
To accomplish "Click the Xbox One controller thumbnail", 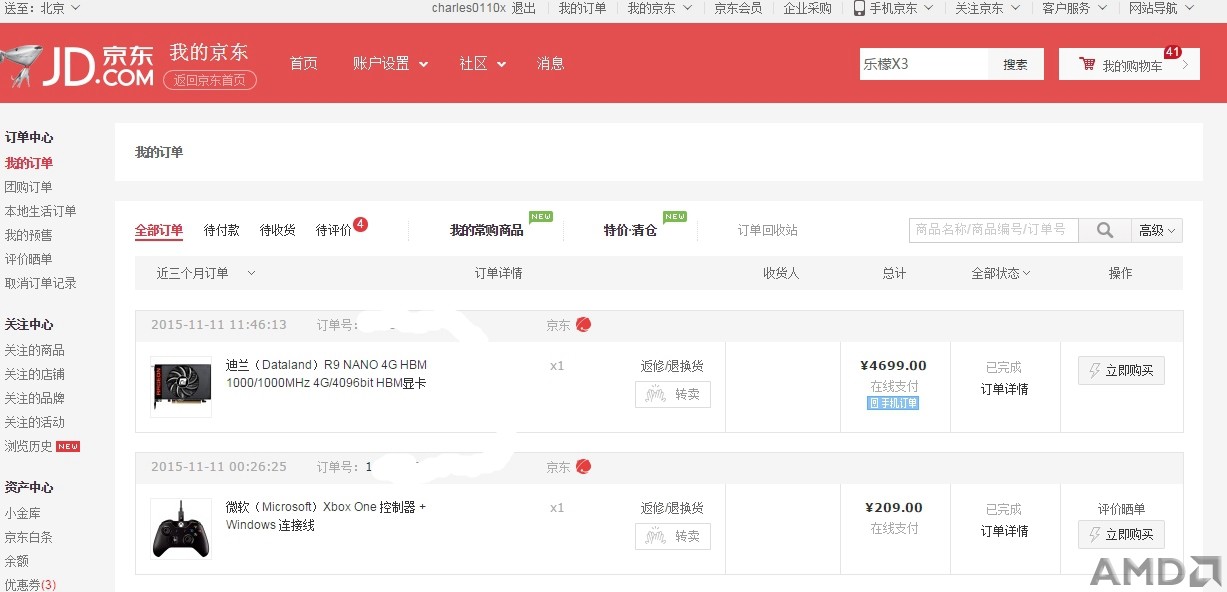I will pyautogui.click(x=181, y=529).
